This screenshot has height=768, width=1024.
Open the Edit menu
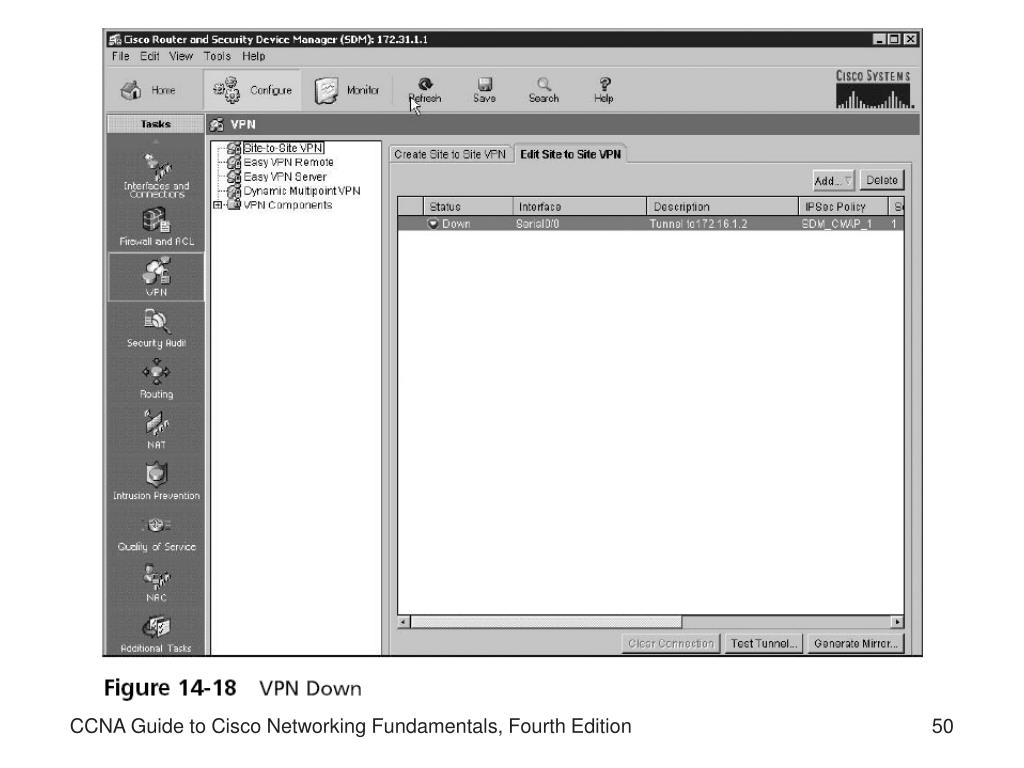[x=150, y=56]
